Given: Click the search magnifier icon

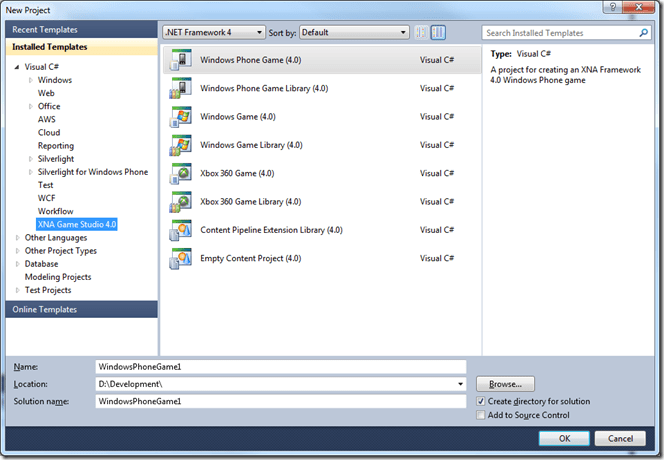Looking at the screenshot, I should (x=643, y=33).
